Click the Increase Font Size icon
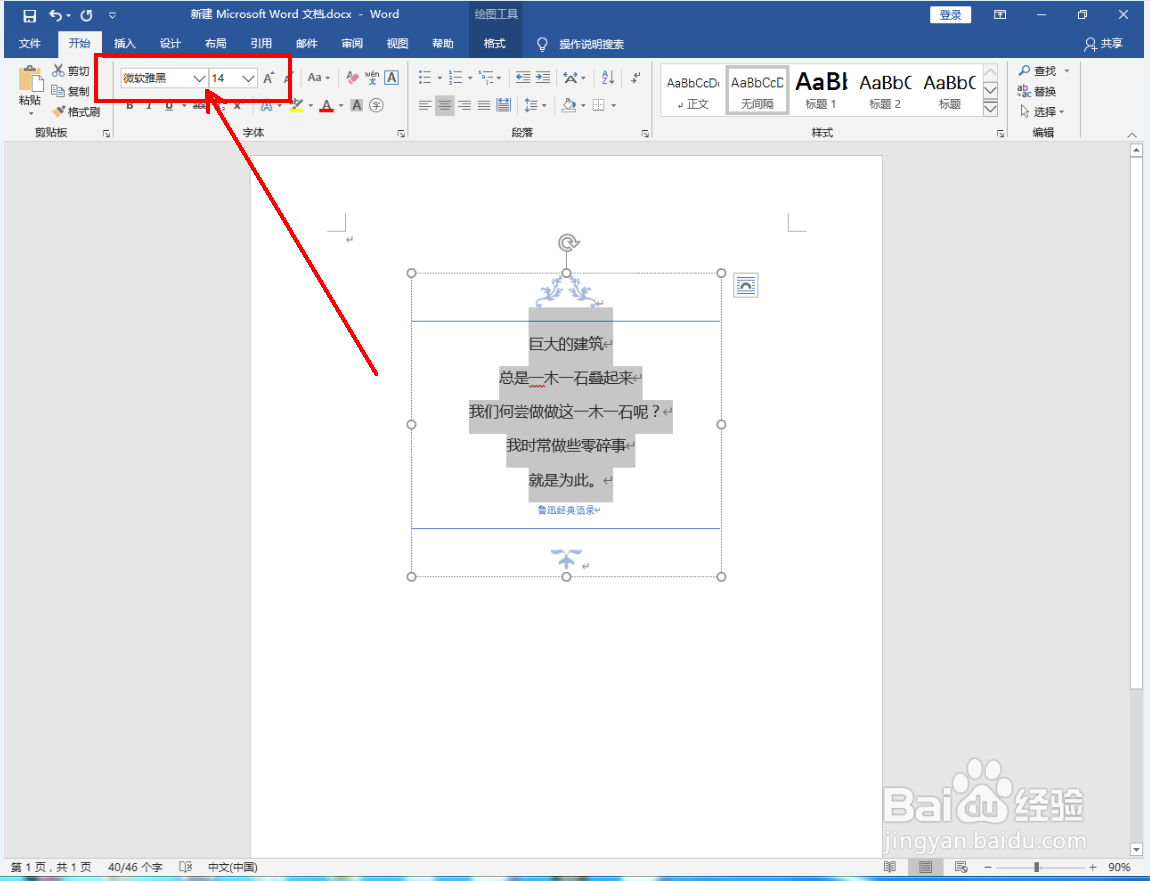Image resolution: width=1150 pixels, height=881 pixels. [267, 77]
